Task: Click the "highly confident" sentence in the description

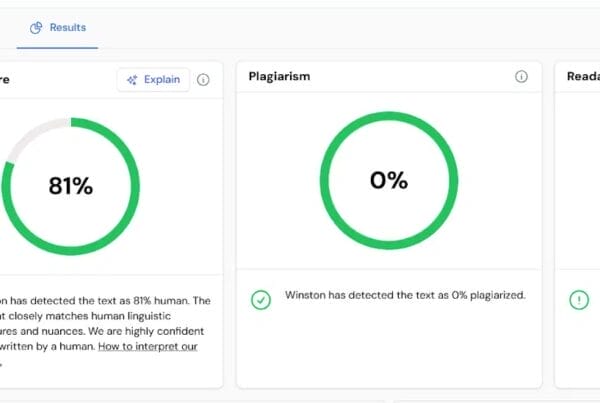Action: [x=150, y=330]
